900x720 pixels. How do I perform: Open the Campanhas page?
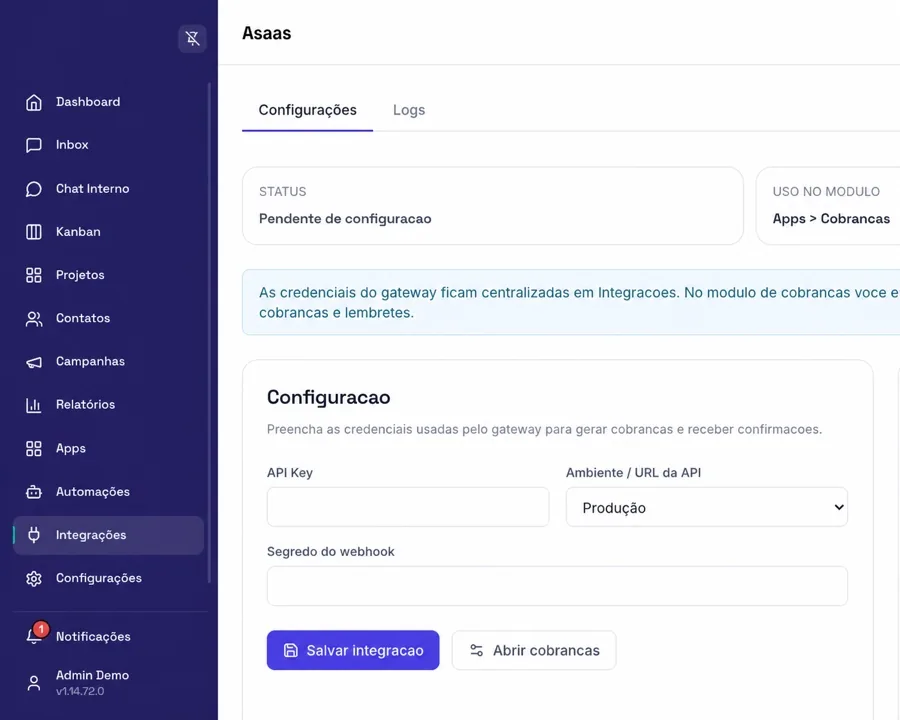108,361
